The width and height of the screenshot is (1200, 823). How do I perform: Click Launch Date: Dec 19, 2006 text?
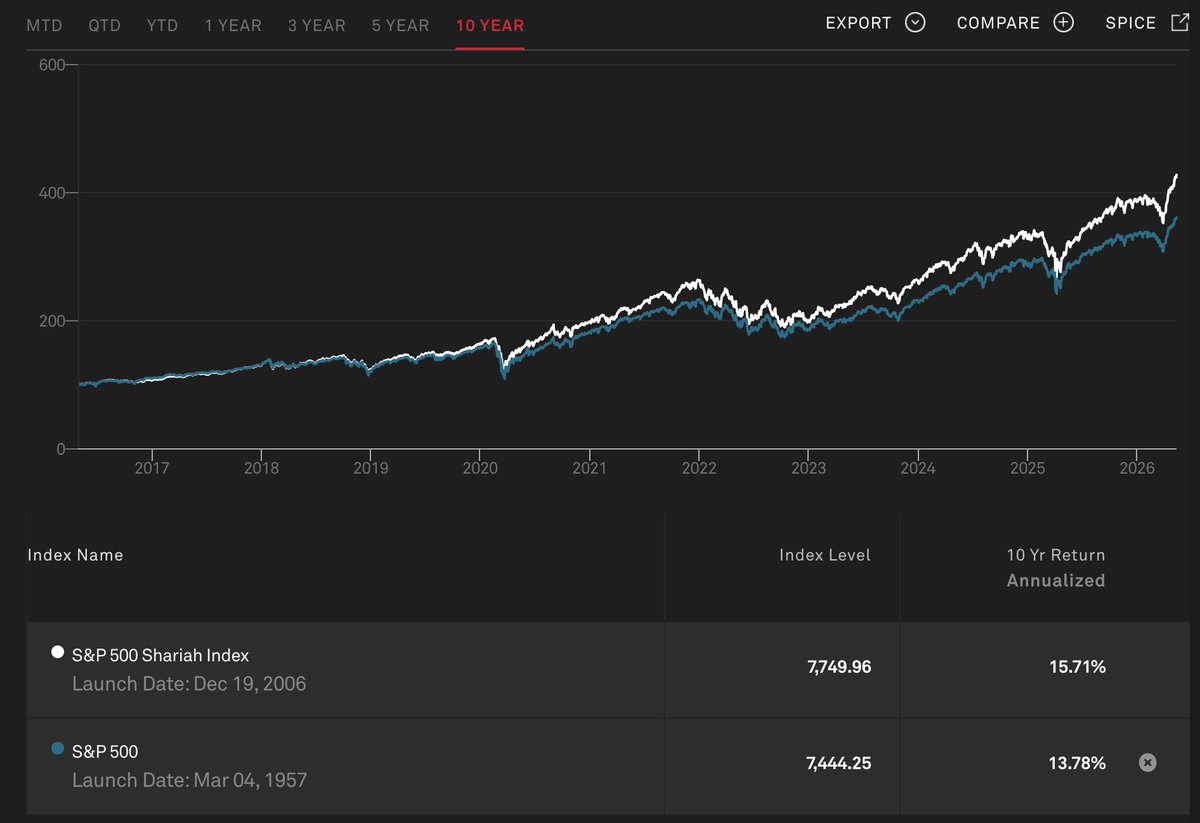[x=189, y=685]
